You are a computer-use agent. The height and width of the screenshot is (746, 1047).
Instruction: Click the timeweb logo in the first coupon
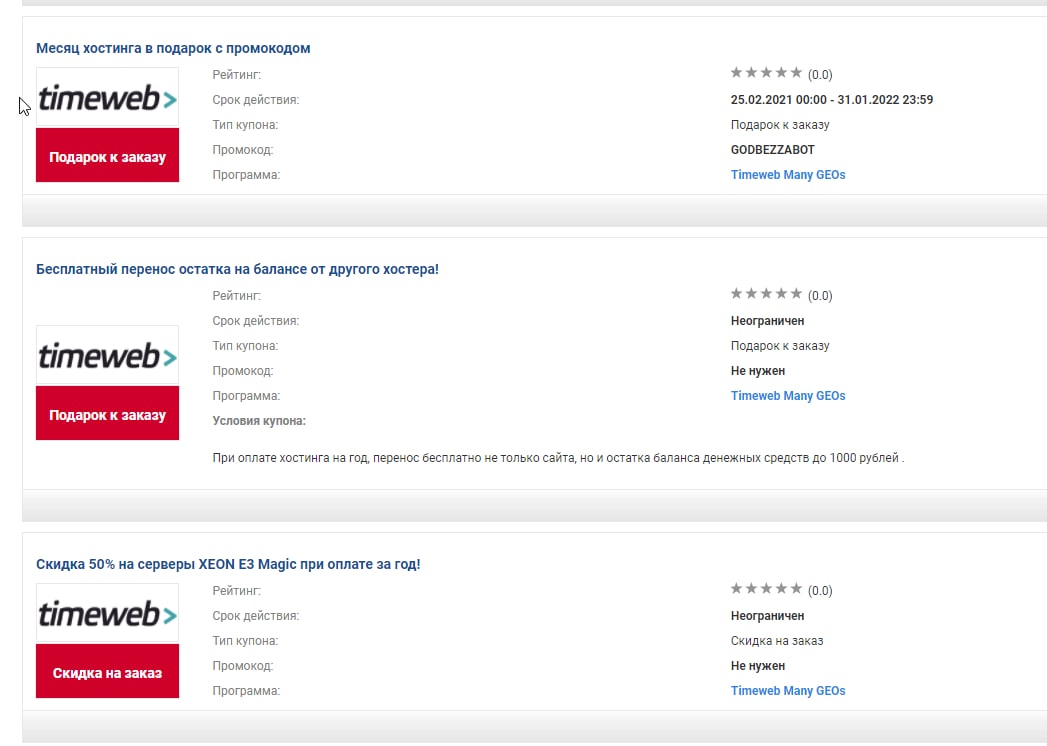[x=108, y=98]
